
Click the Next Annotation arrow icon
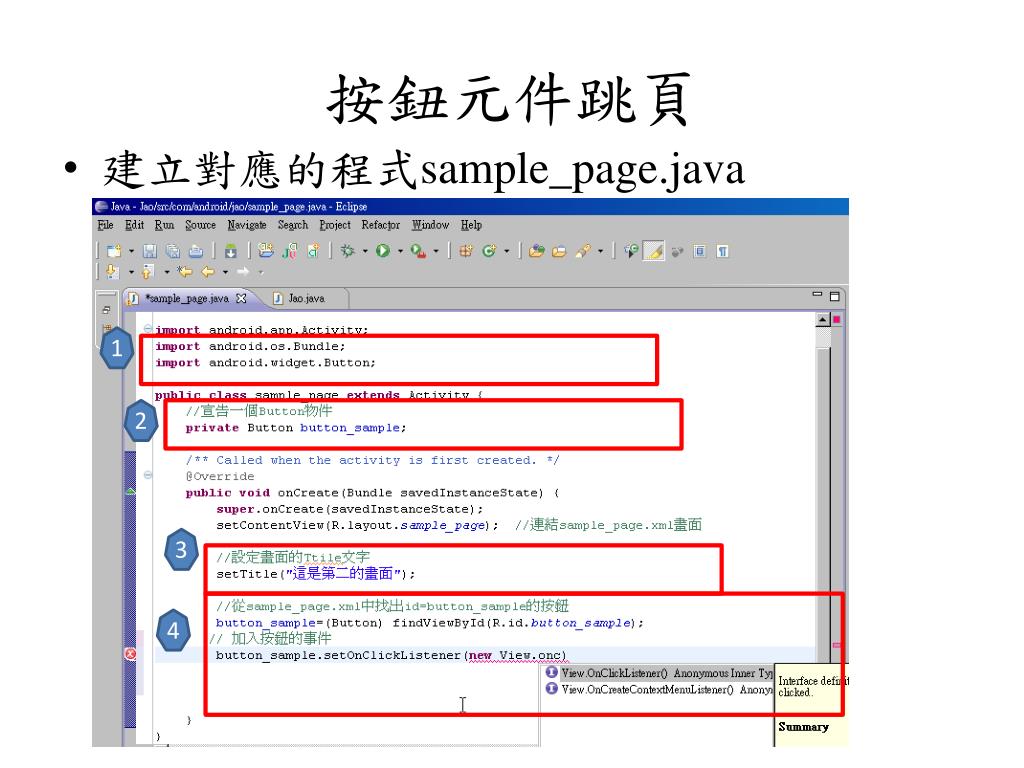pyautogui.click(x=113, y=271)
